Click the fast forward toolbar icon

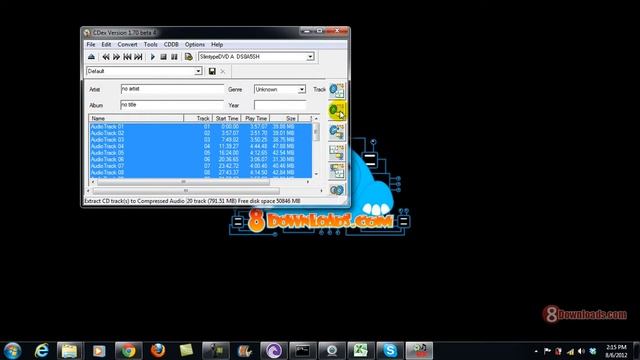(116, 57)
